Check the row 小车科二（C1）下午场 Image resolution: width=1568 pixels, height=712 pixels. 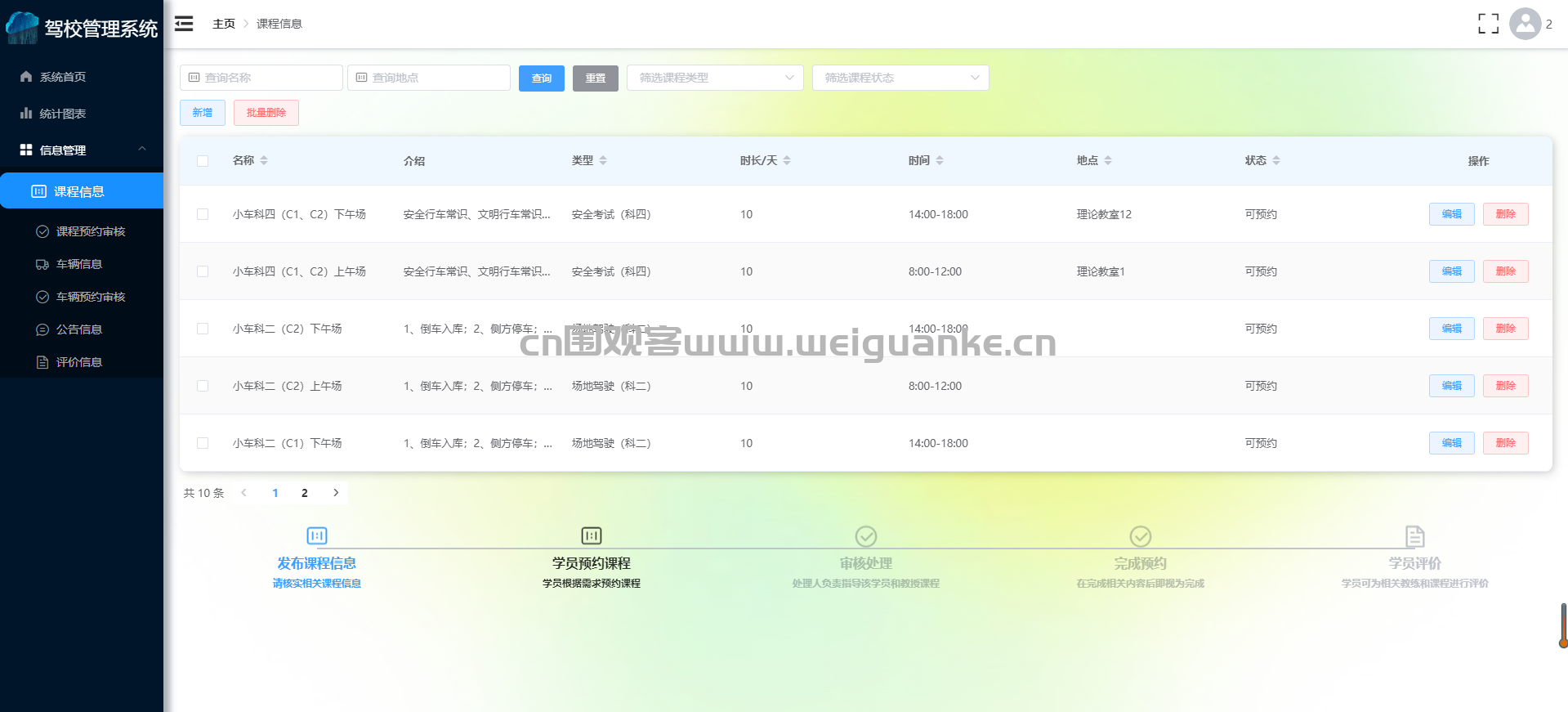tap(203, 443)
